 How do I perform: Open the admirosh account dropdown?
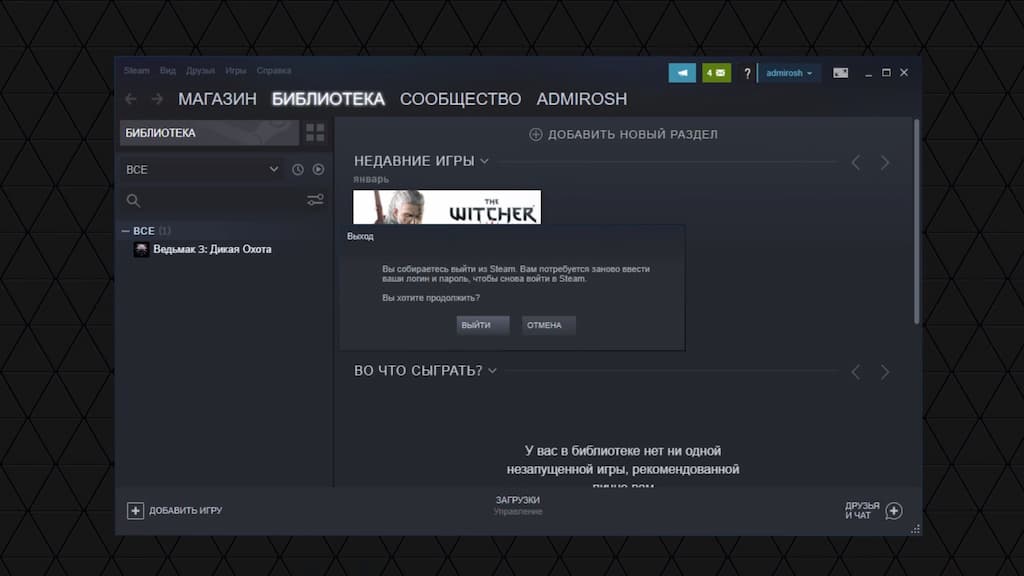pos(789,73)
